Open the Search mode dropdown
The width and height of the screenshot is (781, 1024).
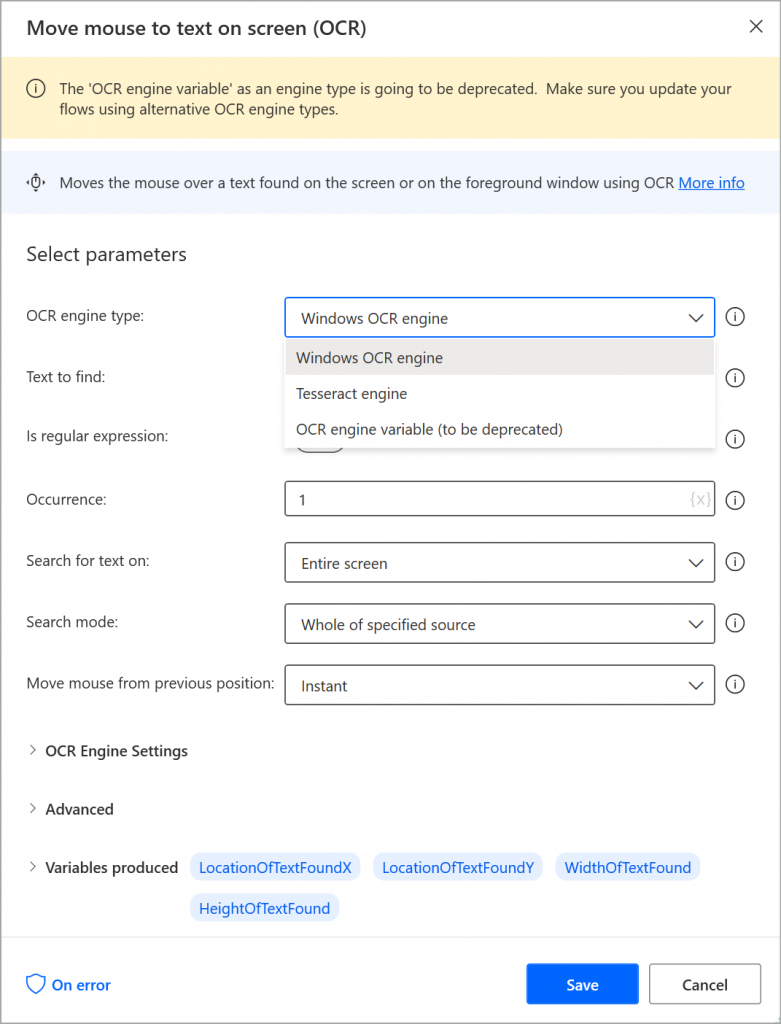coord(500,624)
